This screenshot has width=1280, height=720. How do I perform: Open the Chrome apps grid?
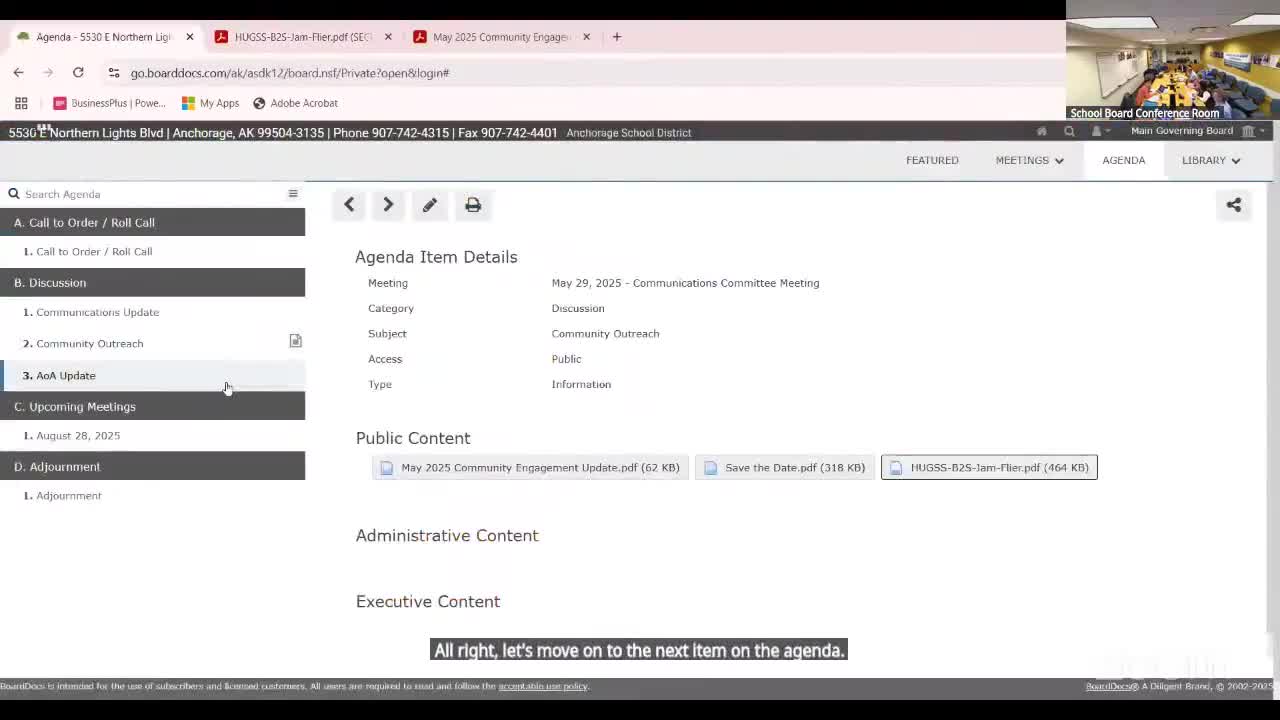(x=21, y=103)
